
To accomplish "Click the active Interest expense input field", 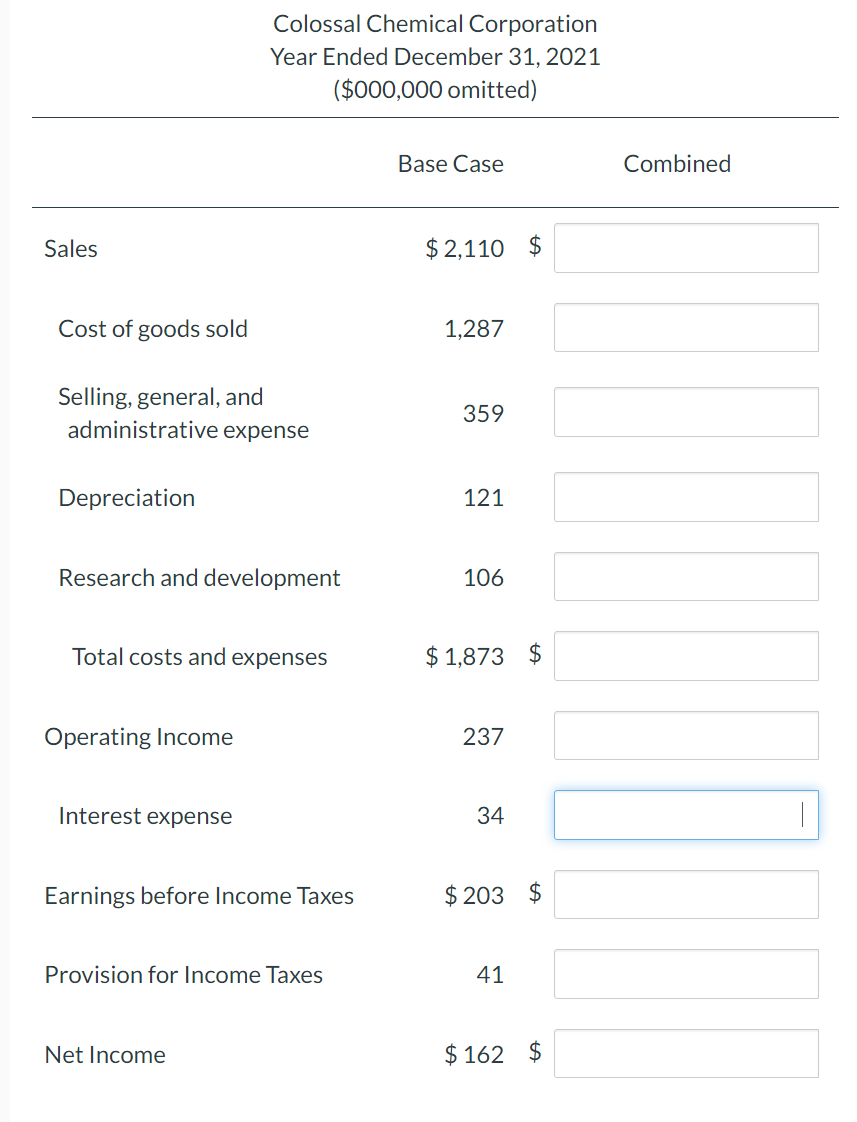I will pos(686,815).
